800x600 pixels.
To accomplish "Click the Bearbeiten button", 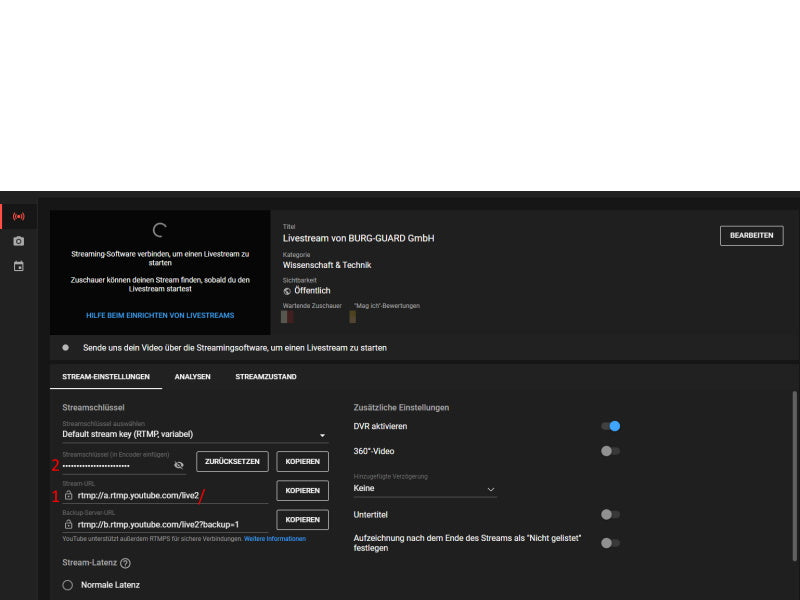I will pyautogui.click(x=751, y=236).
